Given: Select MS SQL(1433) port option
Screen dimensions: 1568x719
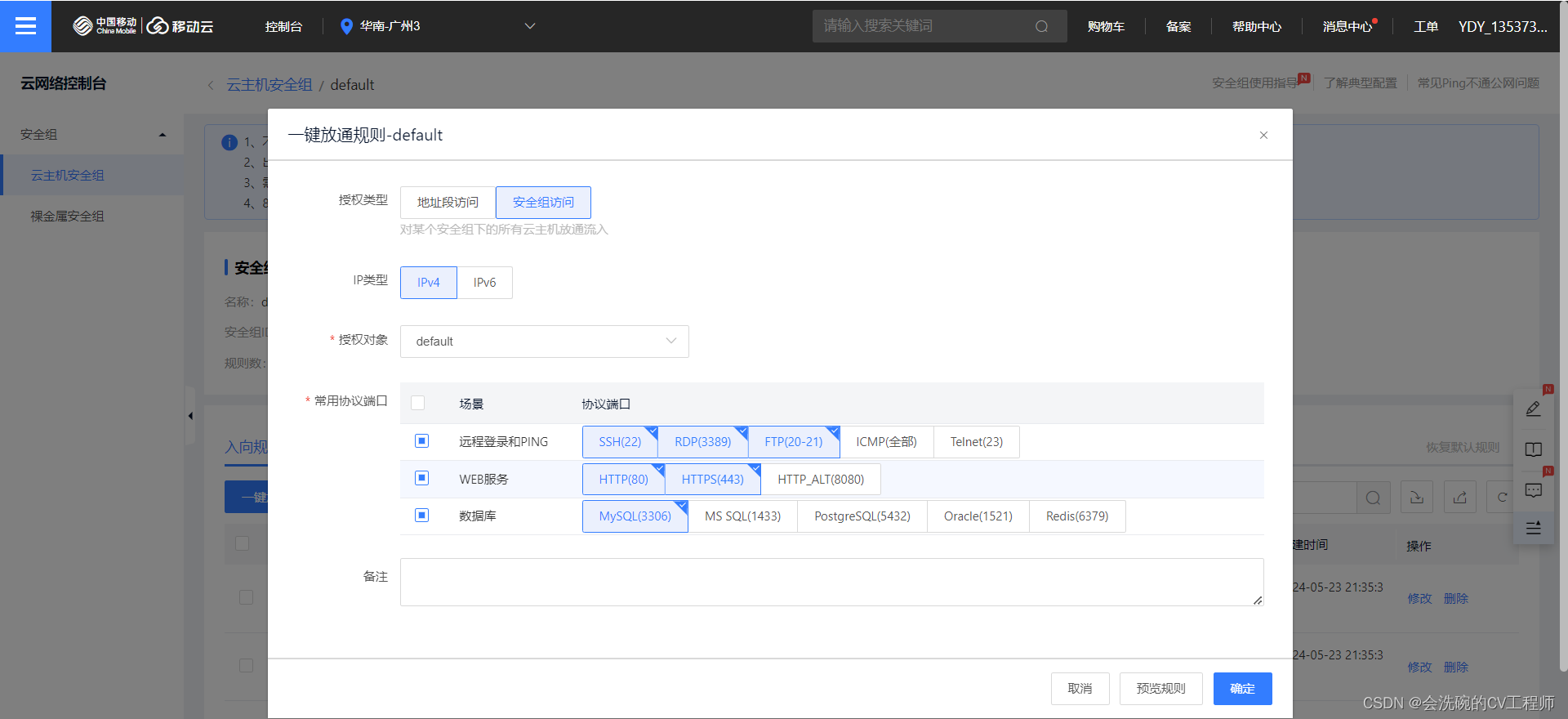Looking at the screenshot, I should point(743,516).
